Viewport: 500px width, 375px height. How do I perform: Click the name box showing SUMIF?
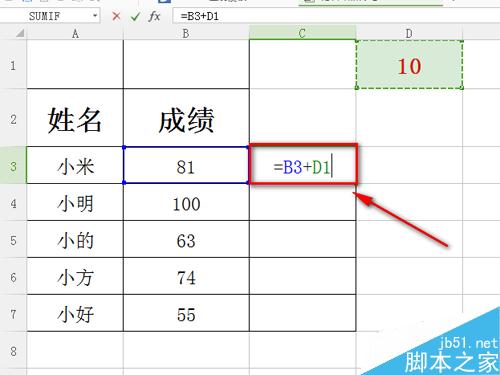[x=50, y=16]
